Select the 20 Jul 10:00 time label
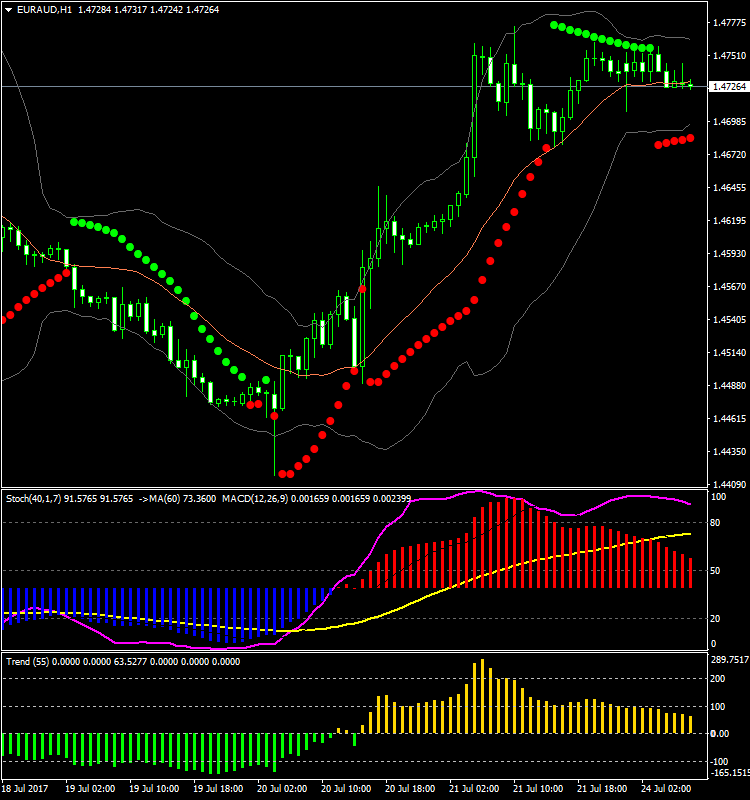Screen dimensions: 750x800 pos(346,789)
